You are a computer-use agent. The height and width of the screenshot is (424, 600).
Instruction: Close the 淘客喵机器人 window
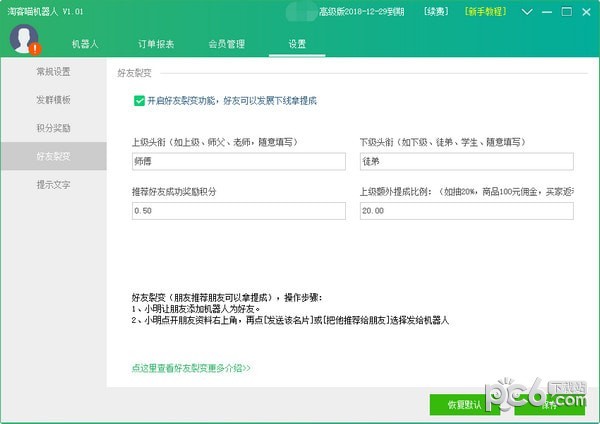click(586, 12)
